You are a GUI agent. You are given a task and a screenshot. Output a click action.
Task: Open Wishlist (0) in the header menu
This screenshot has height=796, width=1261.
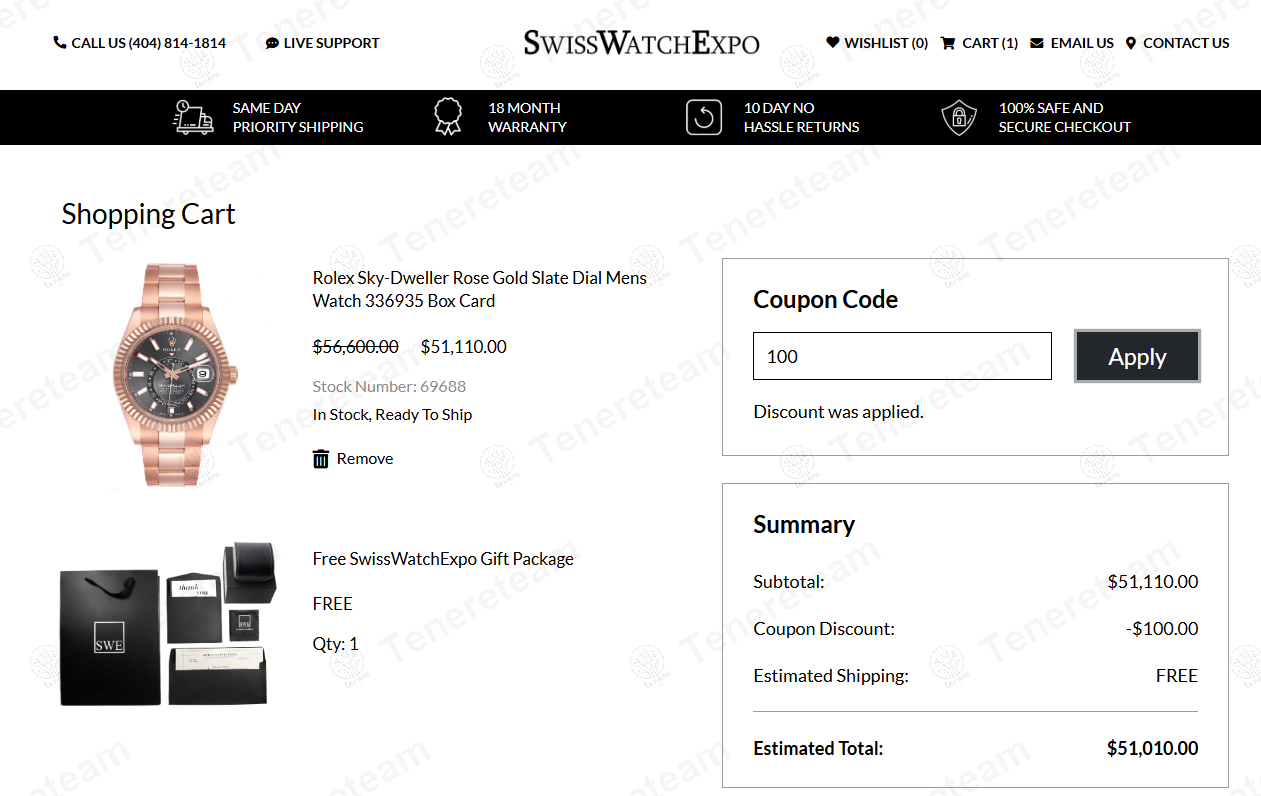(x=886, y=43)
